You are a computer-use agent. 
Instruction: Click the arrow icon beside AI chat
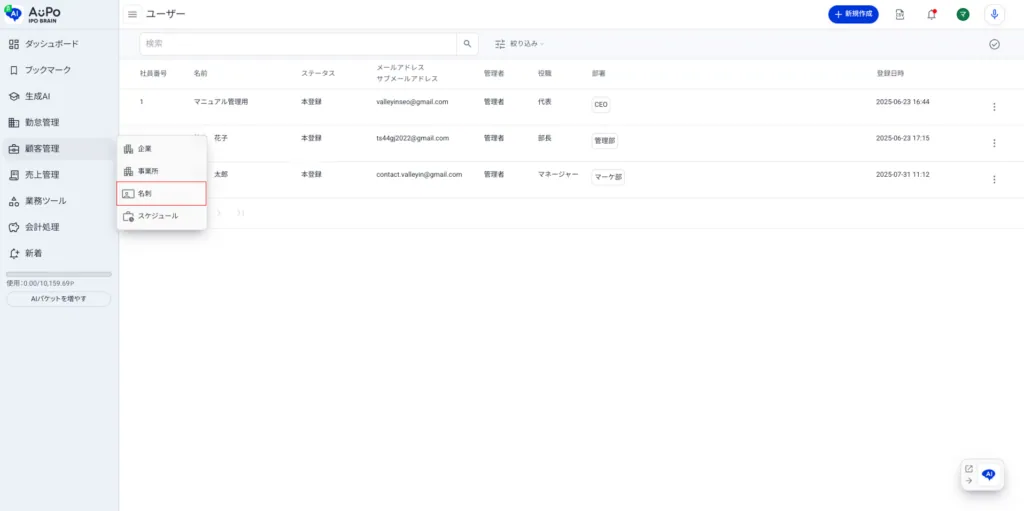tap(968, 480)
